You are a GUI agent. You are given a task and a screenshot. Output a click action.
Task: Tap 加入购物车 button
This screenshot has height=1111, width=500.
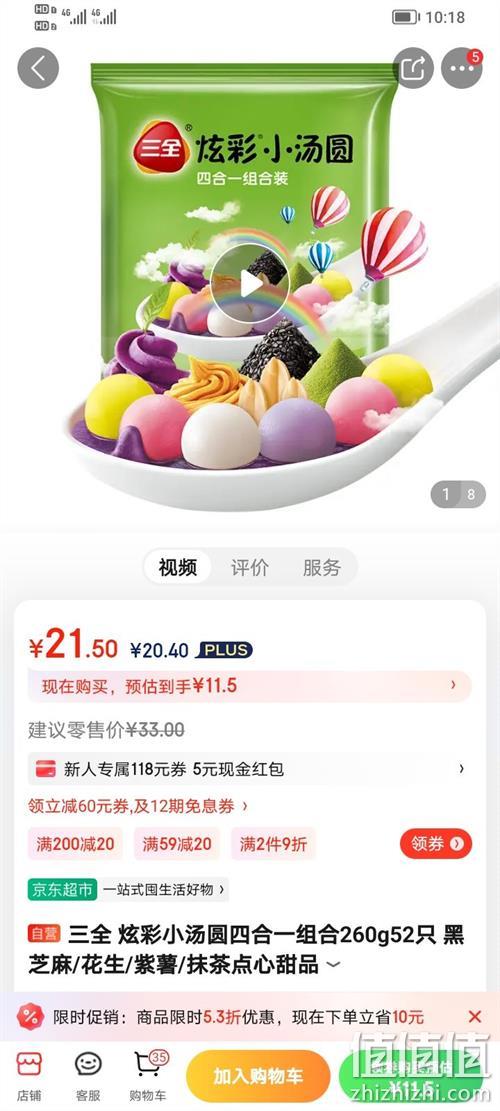(258, 1076)
